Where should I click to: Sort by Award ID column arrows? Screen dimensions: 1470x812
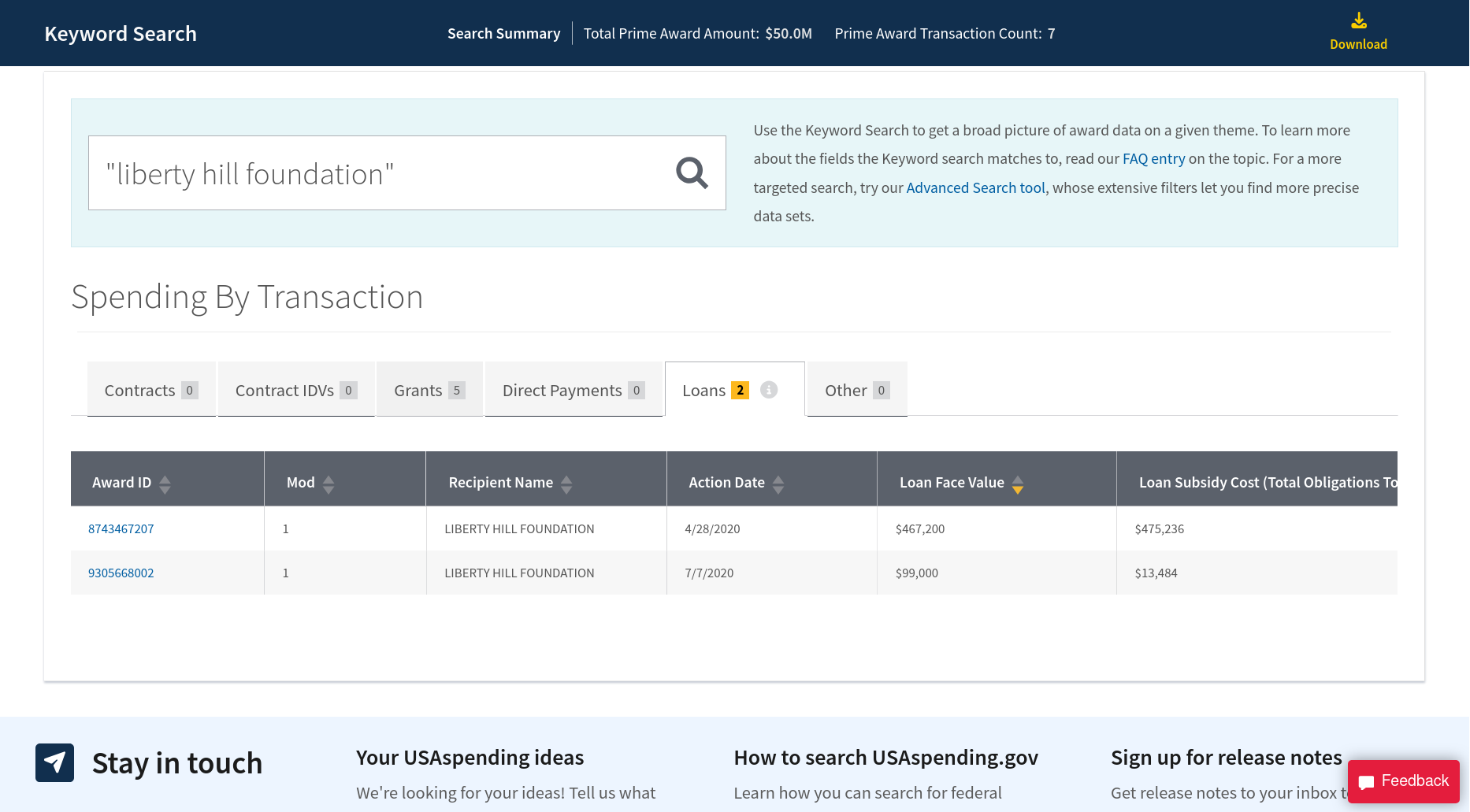tap(165, 484)
